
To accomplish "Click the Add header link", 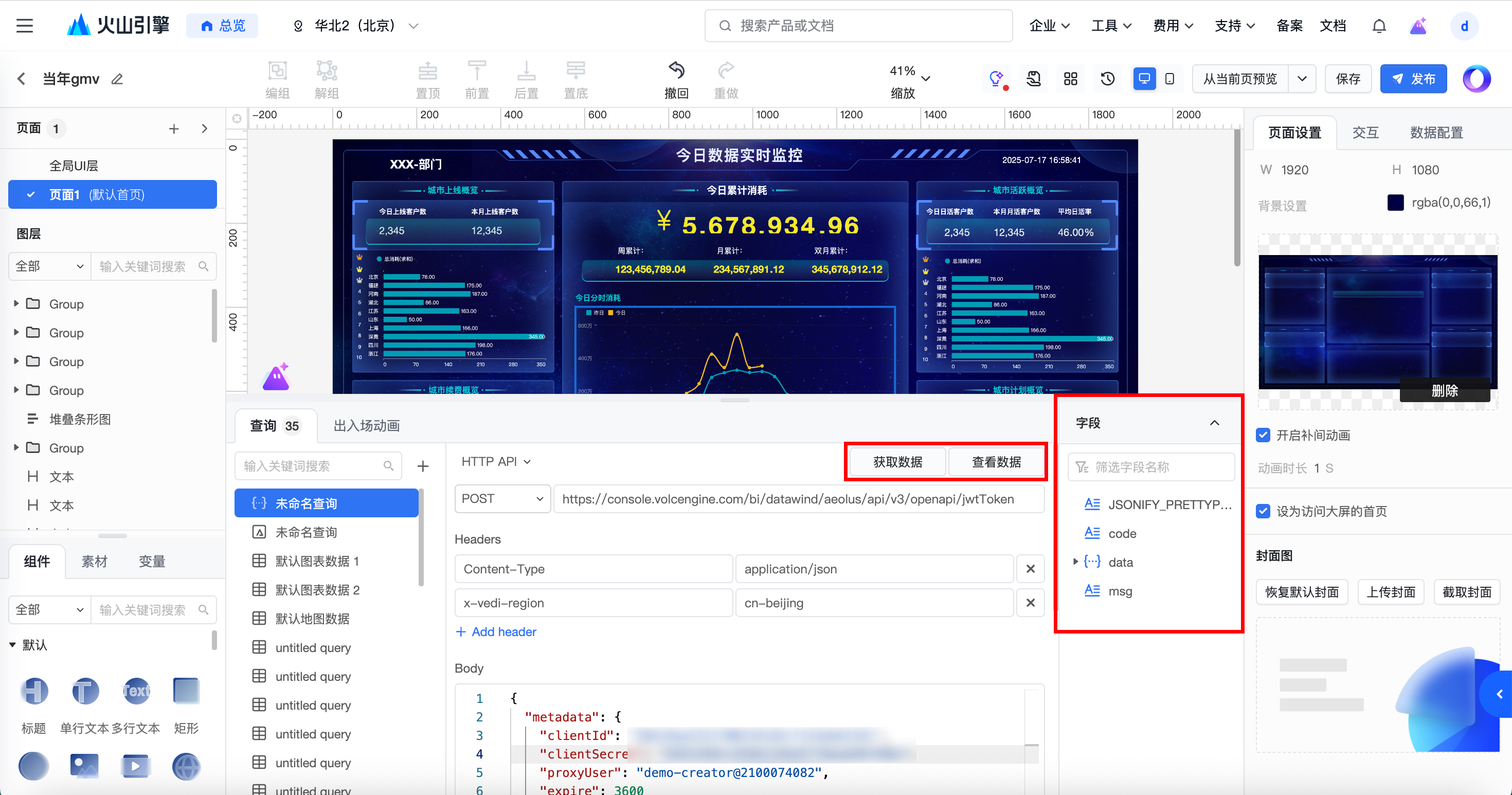I will [x=496, y=631].
